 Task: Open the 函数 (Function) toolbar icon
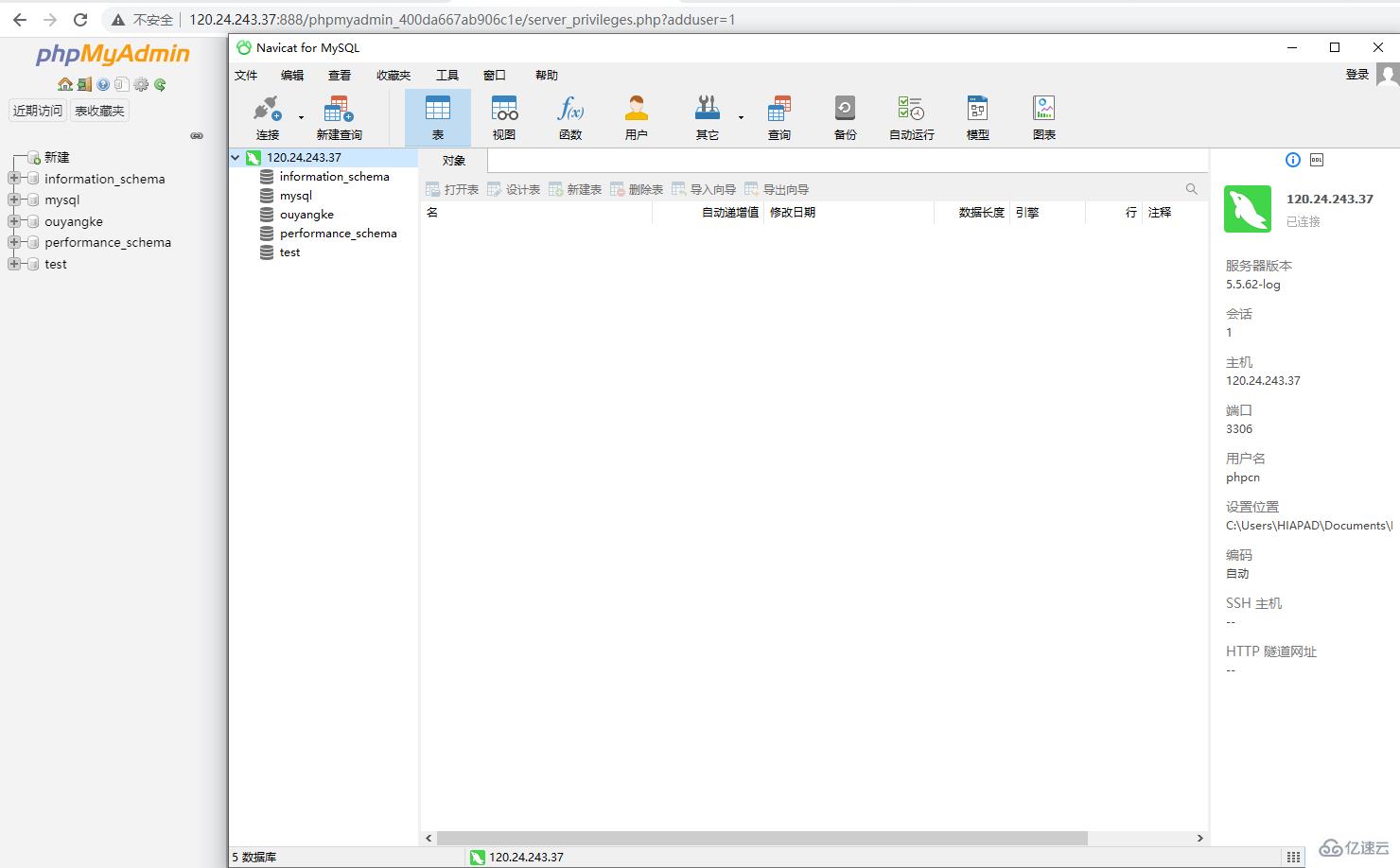pyautogui.click(x=570, y=117)
